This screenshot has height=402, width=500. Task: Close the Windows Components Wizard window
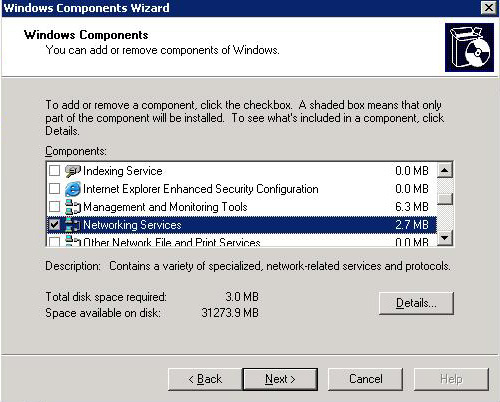point(489,7)
